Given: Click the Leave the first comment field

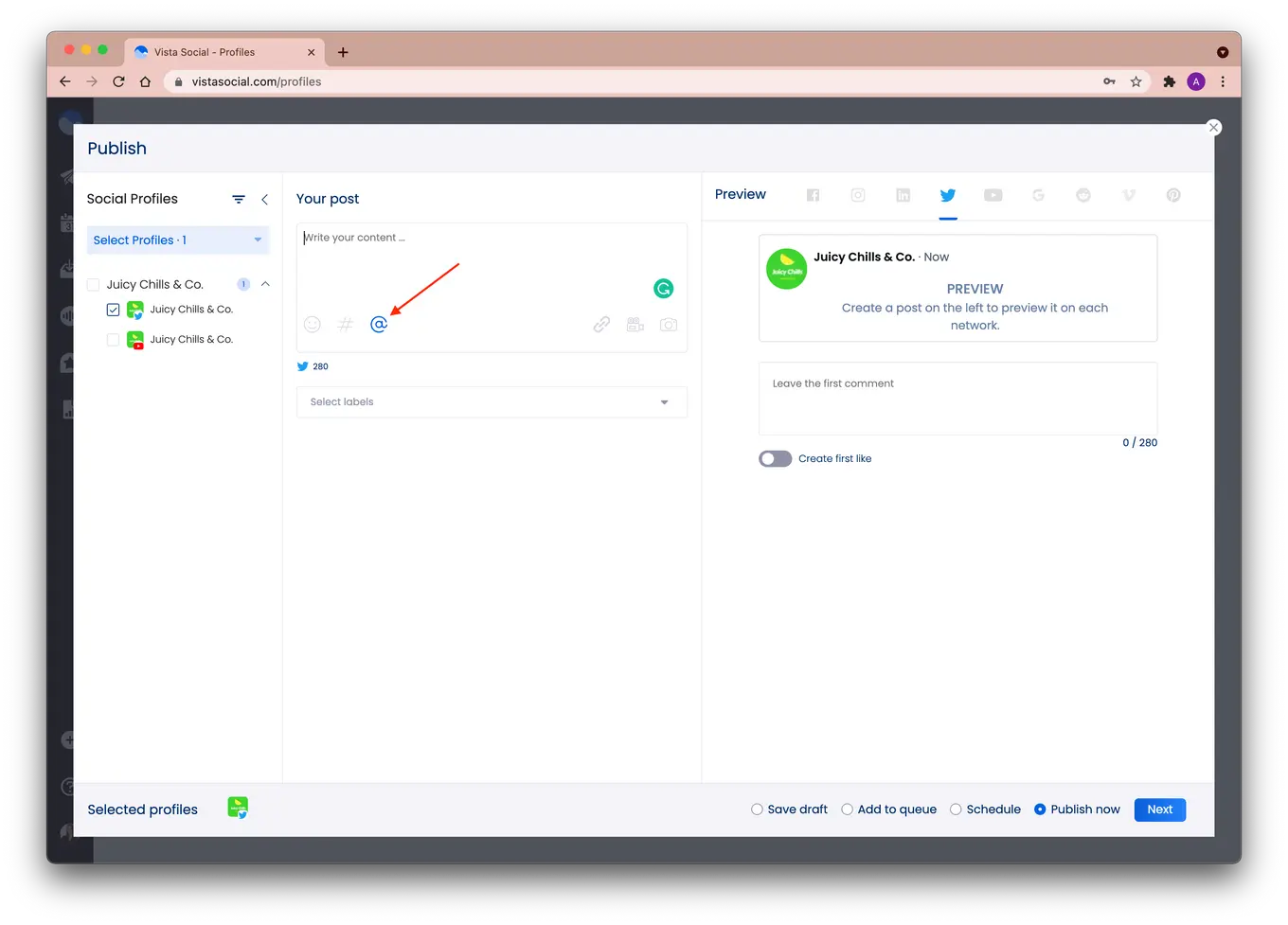Looking at the screenshot, I should pos(957,399).
